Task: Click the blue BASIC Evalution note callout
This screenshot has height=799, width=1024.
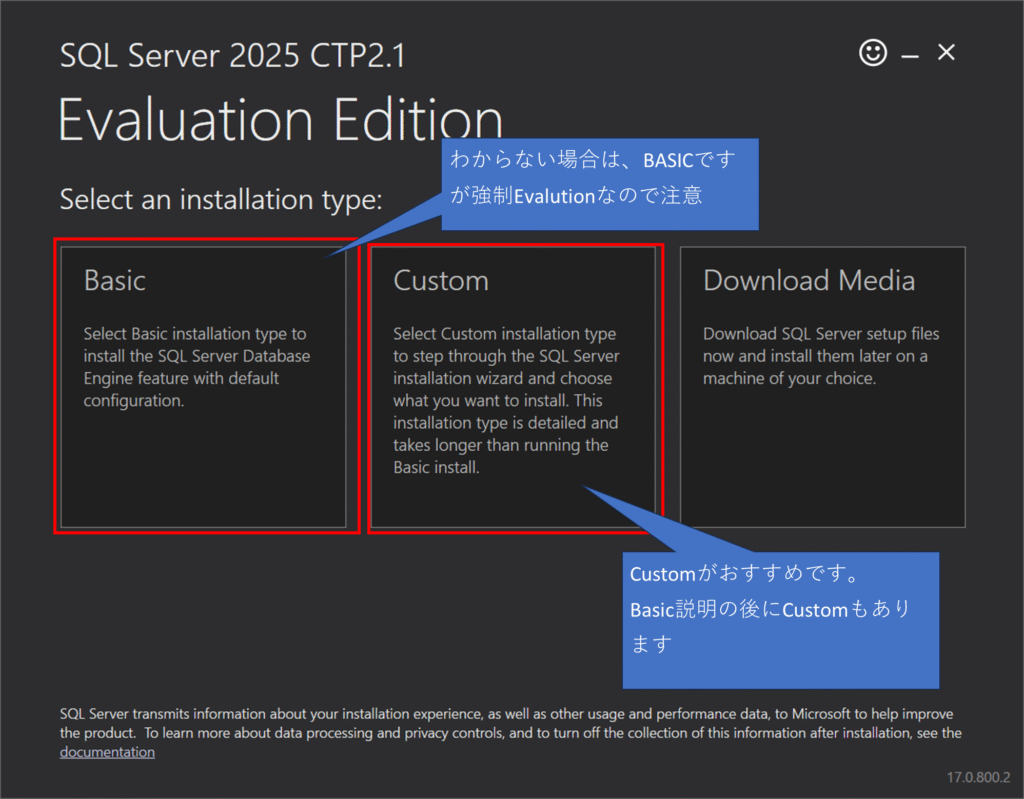Action: click(x=600, y=184)
